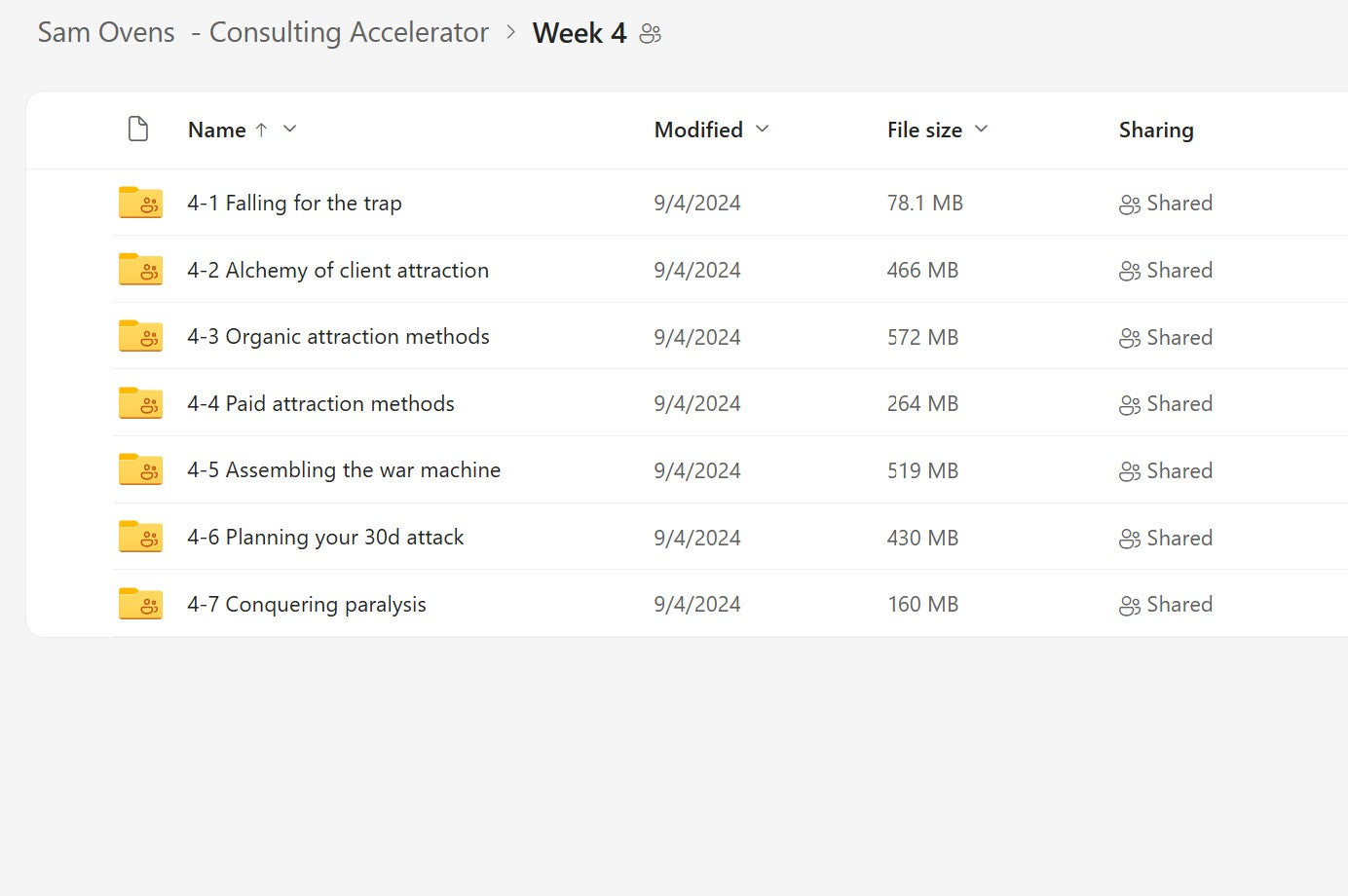Open folder named 4-1 Falling for the trap
The image size is (1348, 896).
tap(294, 203)
